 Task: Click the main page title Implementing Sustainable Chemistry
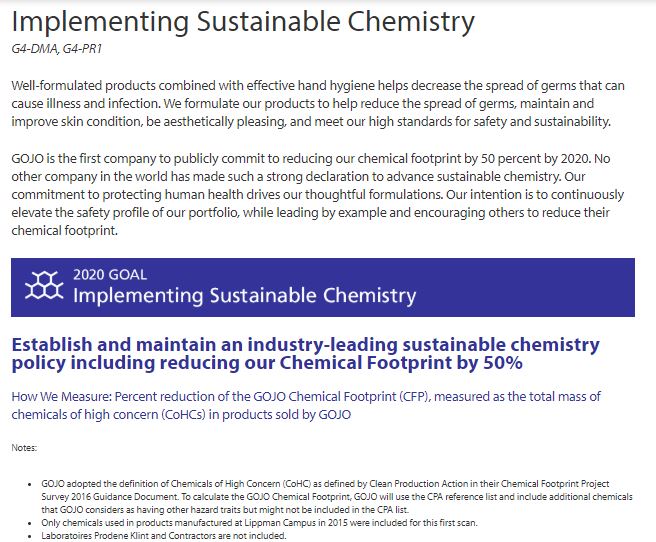click(x=243, y=21)
